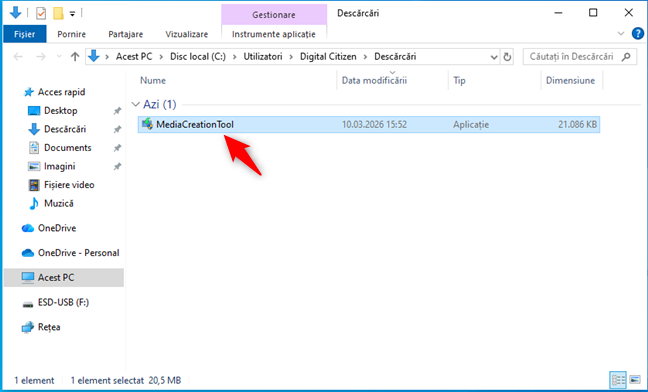
Task: Switch to the Partajare ribbon tab
Action: [x=126, y=34]
